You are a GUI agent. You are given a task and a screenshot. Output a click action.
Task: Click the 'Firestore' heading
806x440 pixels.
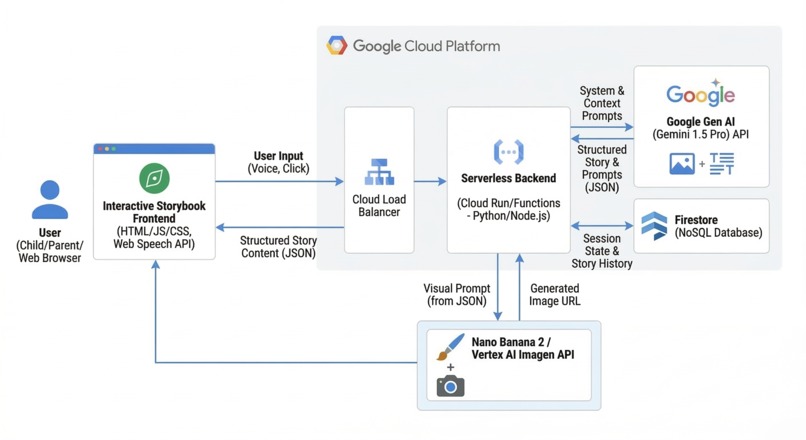[x=696, y=220]
